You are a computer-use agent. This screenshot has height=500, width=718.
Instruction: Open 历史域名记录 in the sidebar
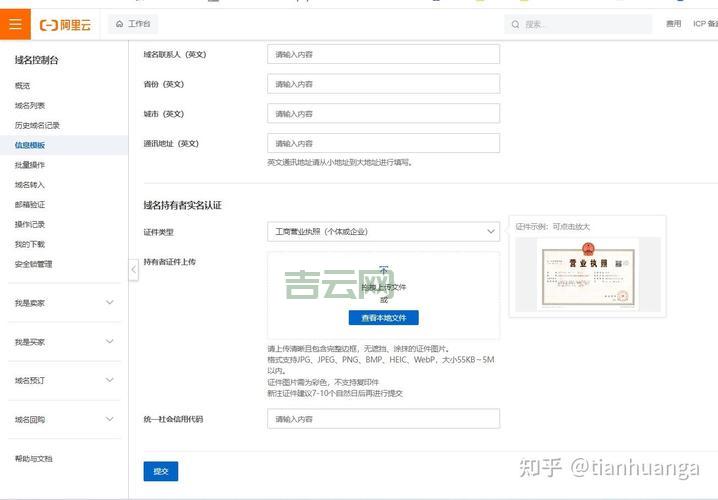(x=37, y=125)
